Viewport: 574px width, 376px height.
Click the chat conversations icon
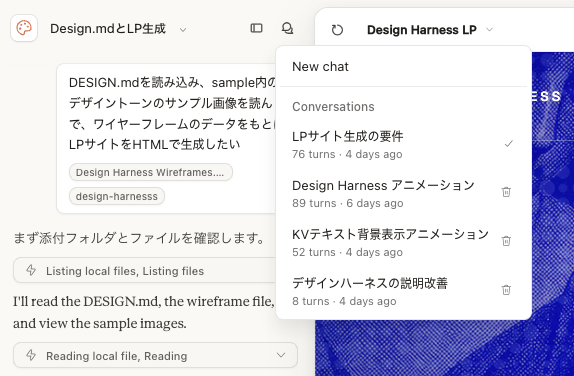(287, 28)
